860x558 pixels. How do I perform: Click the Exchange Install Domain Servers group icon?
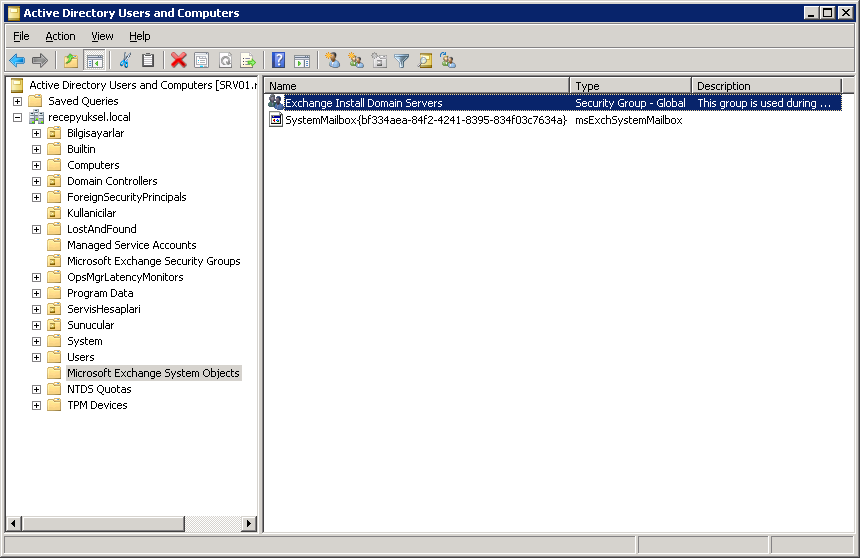tap(275, 102)
